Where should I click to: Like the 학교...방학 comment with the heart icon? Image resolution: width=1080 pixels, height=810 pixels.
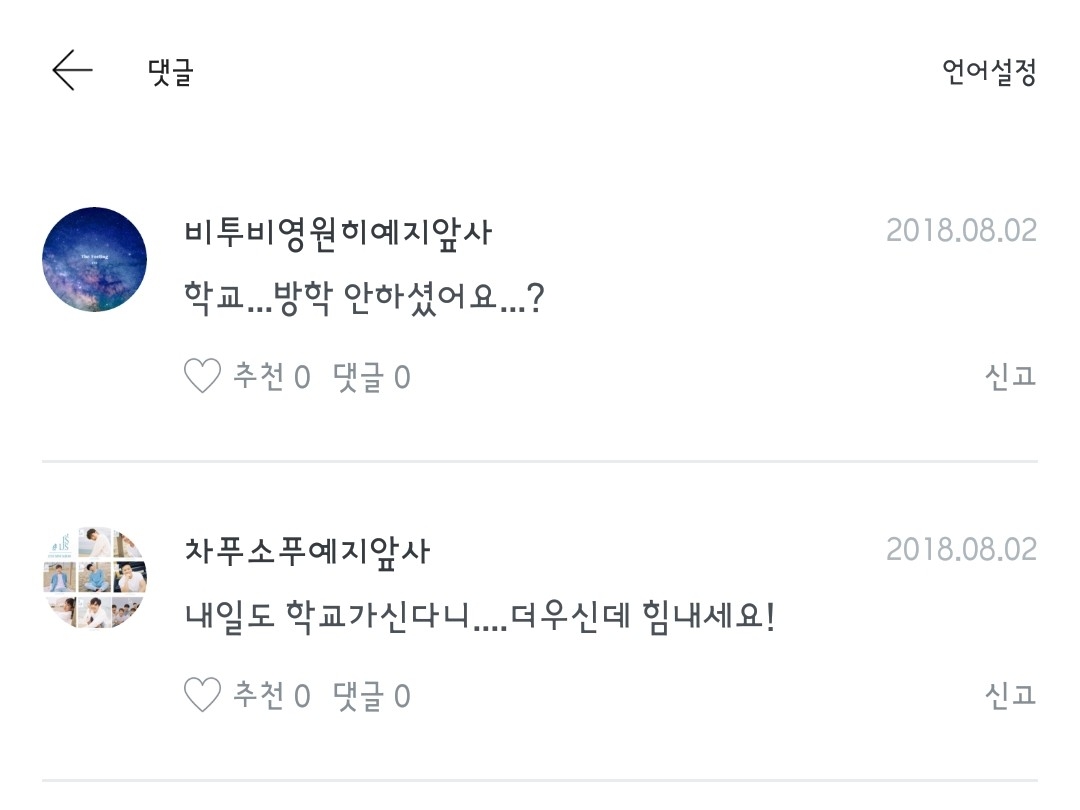click(202, 377)
